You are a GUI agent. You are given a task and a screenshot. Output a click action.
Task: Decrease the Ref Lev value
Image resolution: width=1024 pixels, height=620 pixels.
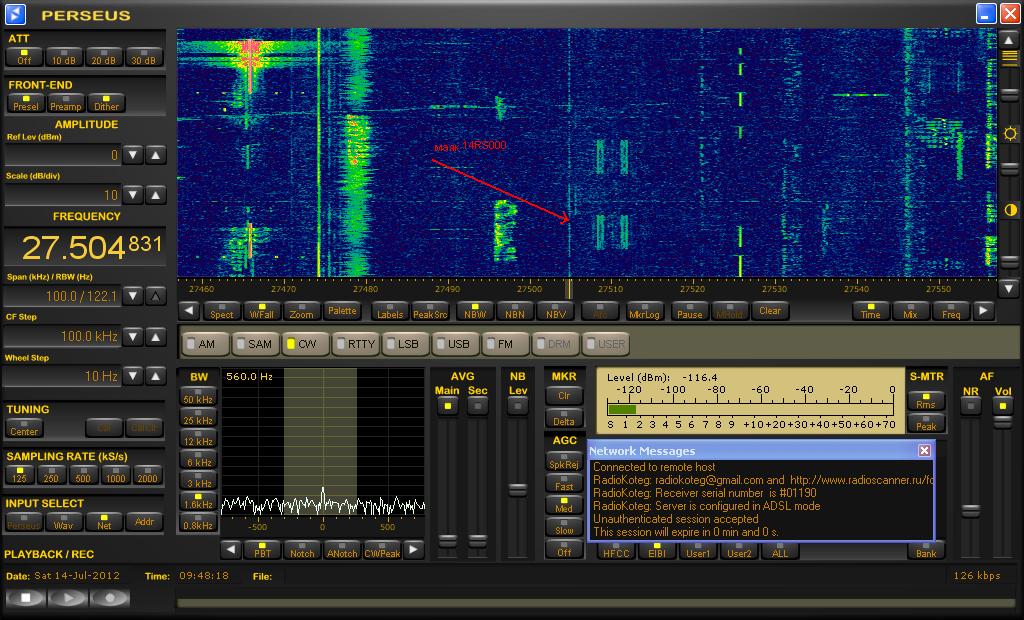tap(133, 155)
